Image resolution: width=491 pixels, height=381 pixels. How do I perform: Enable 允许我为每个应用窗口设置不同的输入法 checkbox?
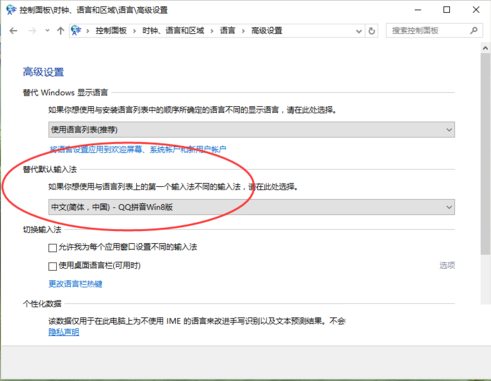(x=52, y=248)
